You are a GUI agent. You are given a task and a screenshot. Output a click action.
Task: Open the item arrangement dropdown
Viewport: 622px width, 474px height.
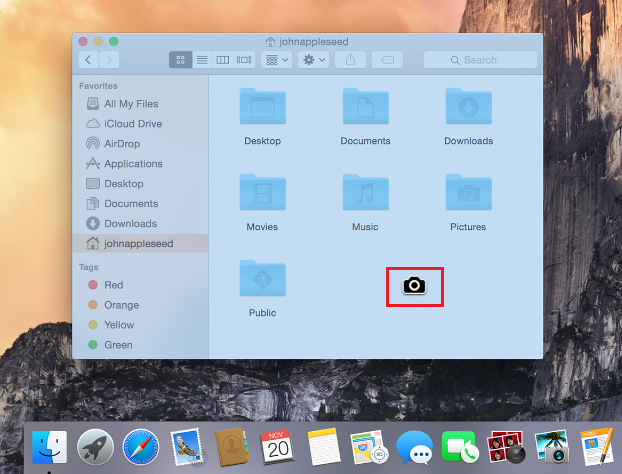[x=277, y=60]
